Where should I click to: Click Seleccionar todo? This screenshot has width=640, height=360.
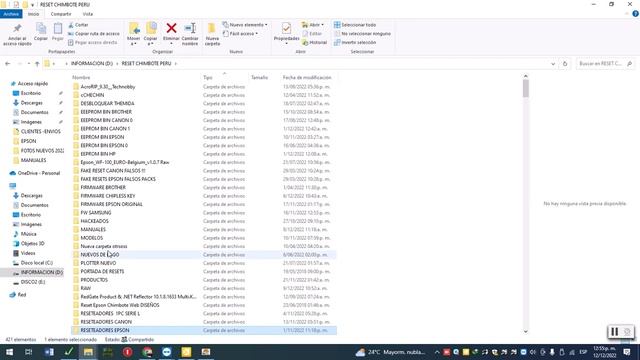[x=355, y=25]
